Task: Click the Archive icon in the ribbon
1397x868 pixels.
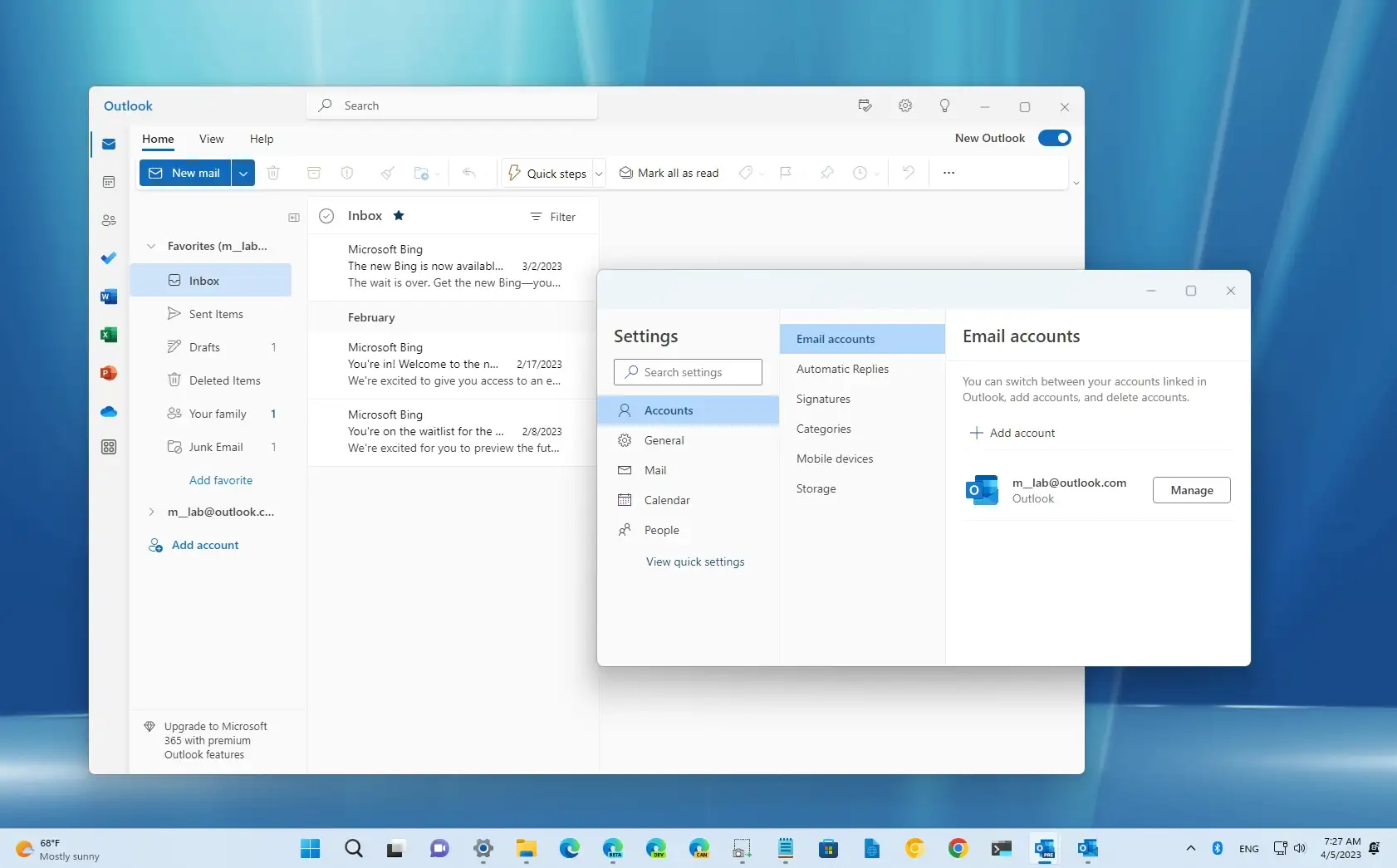Action: (x=314, y=173)
